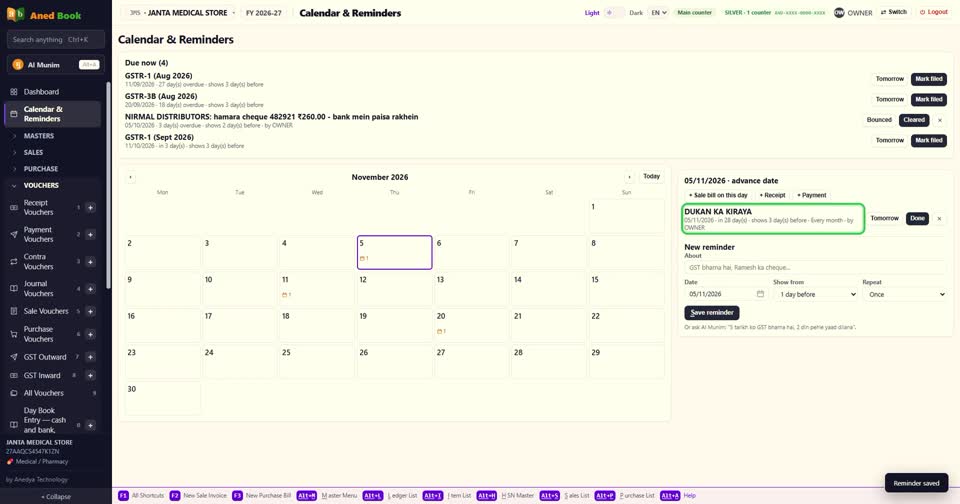960x504 pixels.
Task: Collapse the sidebar
Action: pyautogui.click(x=56, y=497)
